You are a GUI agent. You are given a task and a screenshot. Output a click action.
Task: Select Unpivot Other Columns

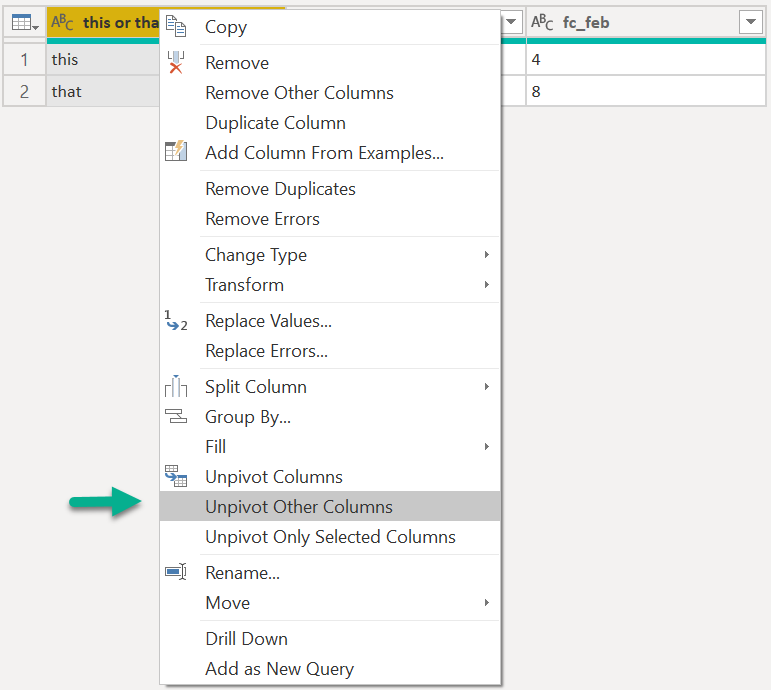(x=330, y=506)
